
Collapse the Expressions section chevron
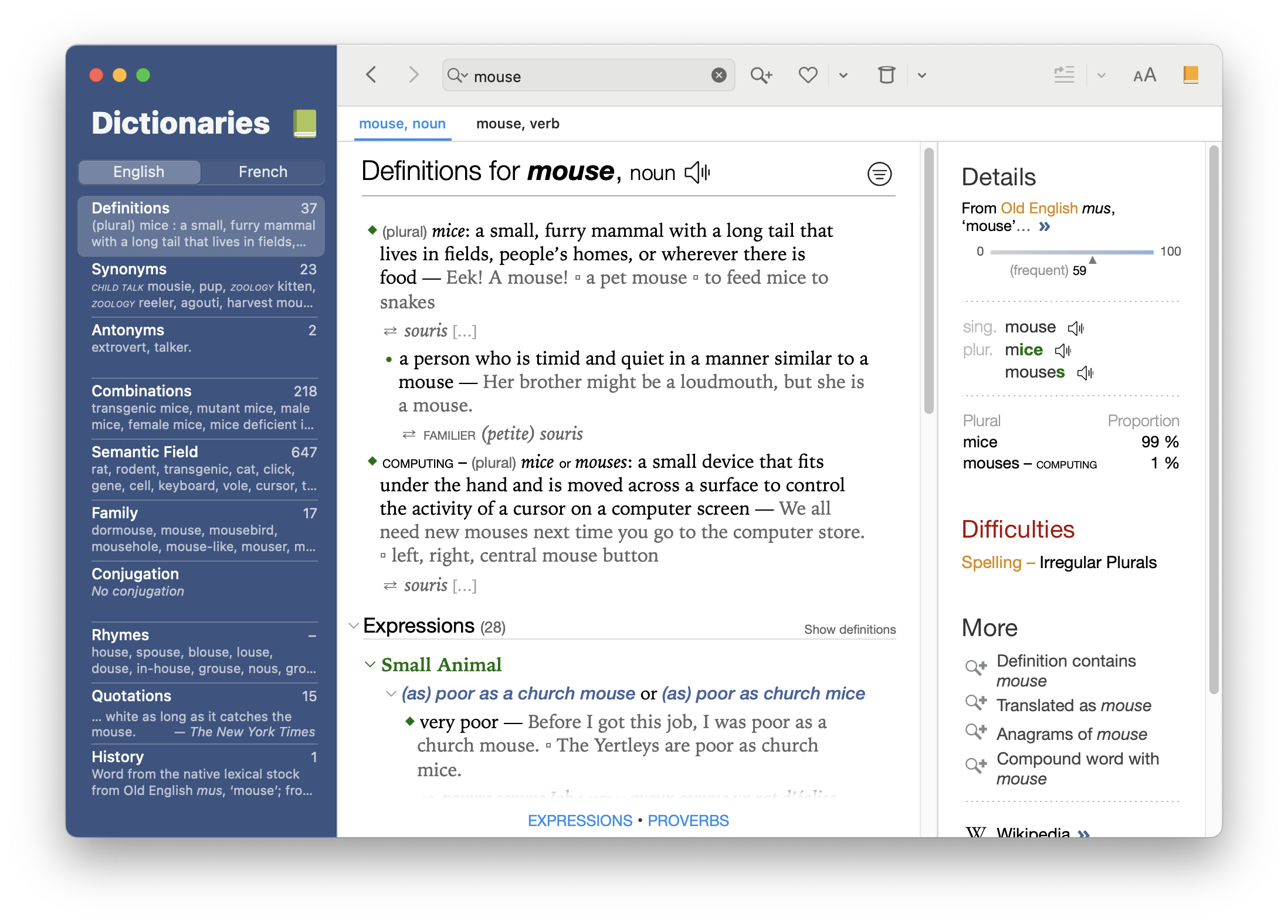tap(353, 626)
